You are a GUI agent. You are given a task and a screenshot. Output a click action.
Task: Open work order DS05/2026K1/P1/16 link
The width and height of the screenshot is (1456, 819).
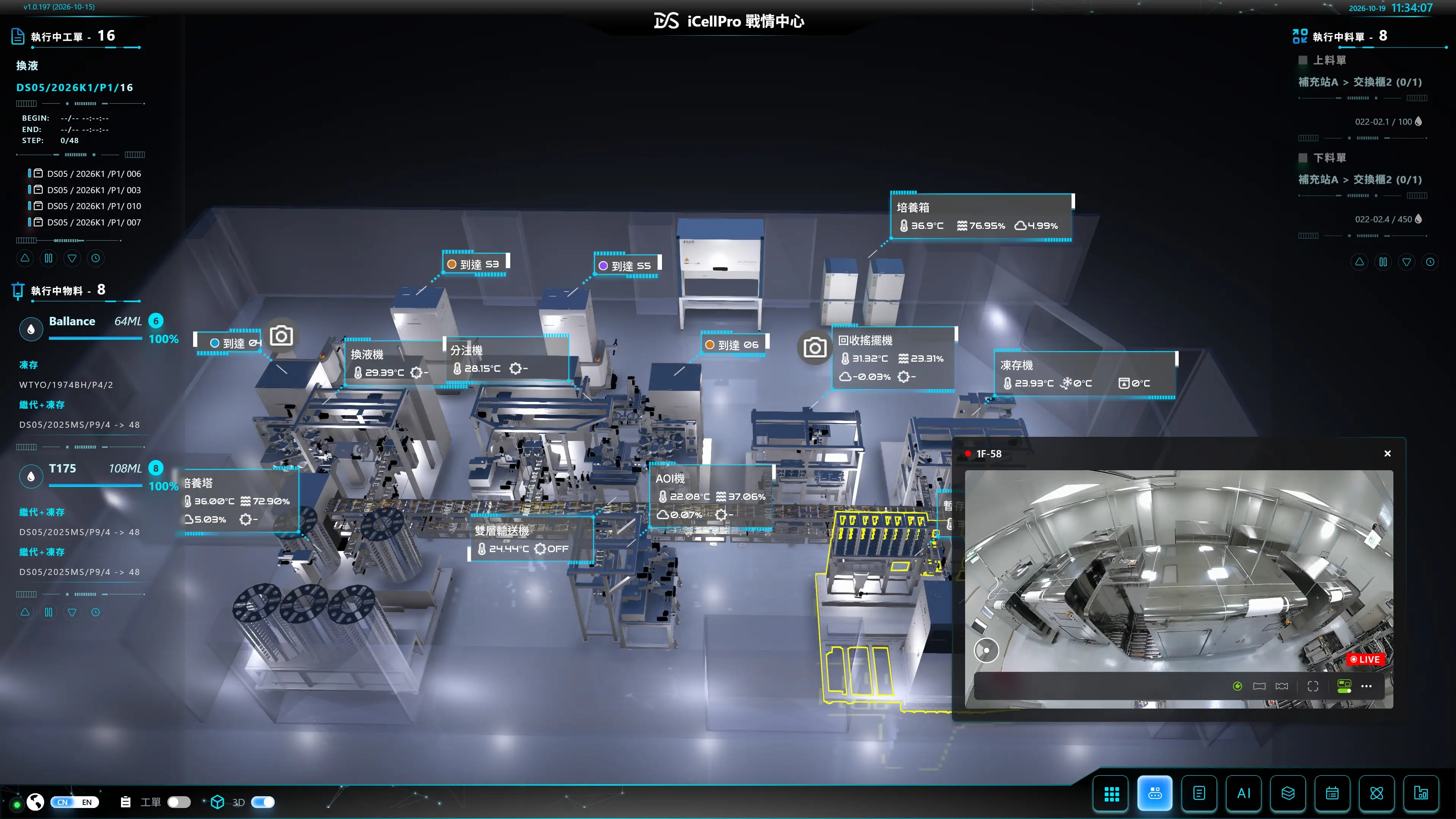tap(75, 88)
